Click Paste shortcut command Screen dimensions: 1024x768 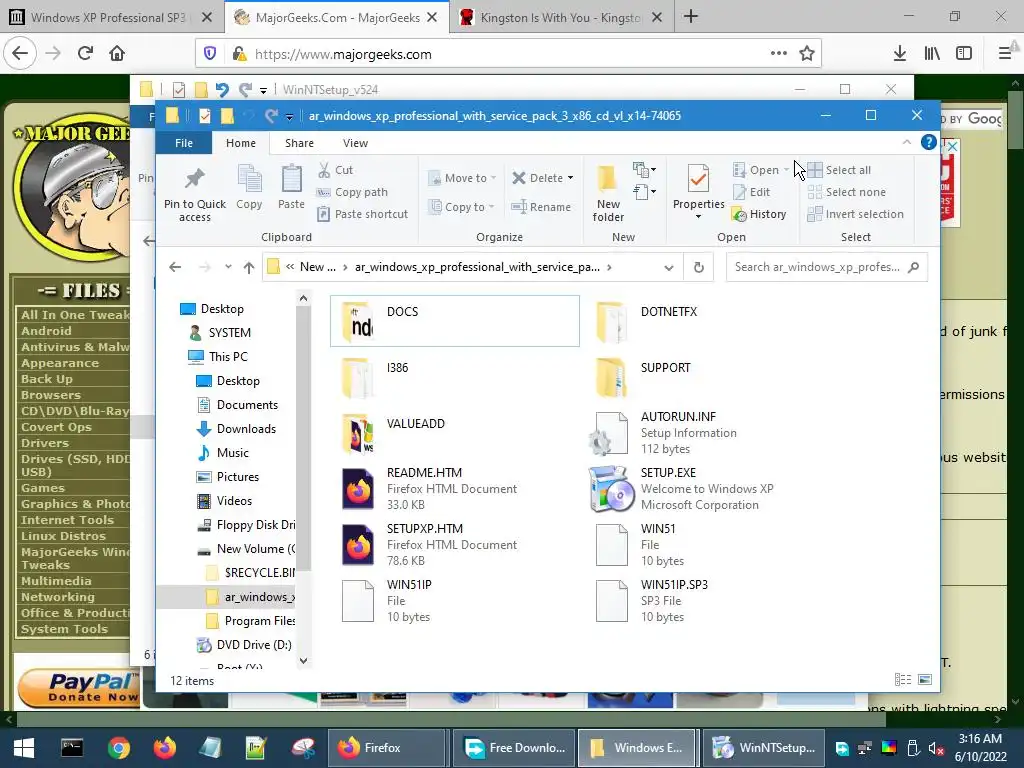click(x=363, y=214)
